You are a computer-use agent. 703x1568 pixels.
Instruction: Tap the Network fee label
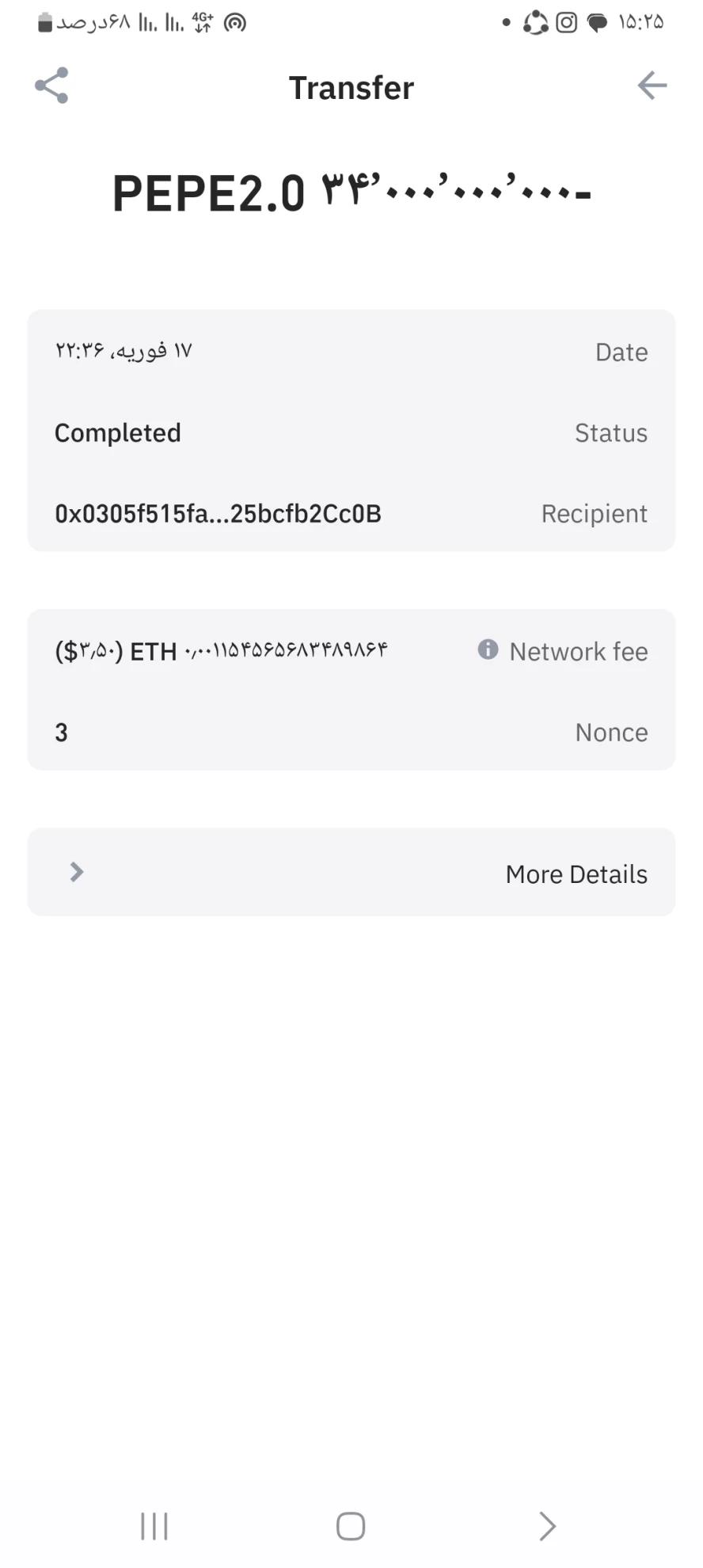click(x=579, y=652)
